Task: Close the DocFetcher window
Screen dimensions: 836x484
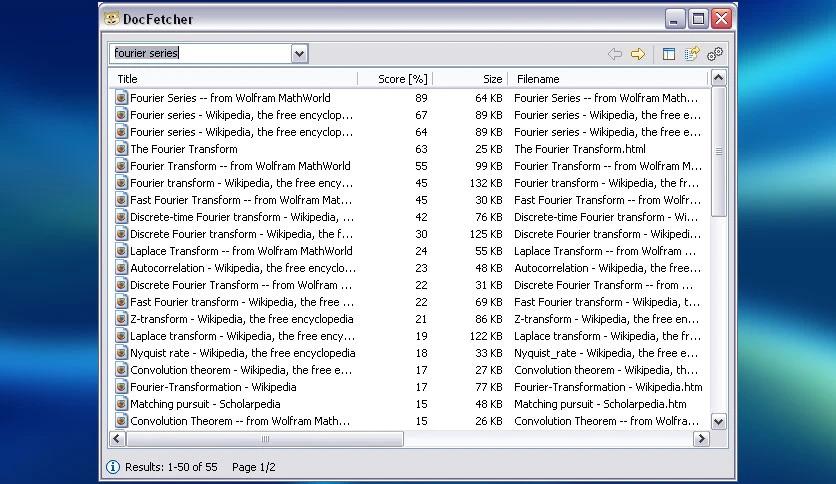Action: [721, 19]
